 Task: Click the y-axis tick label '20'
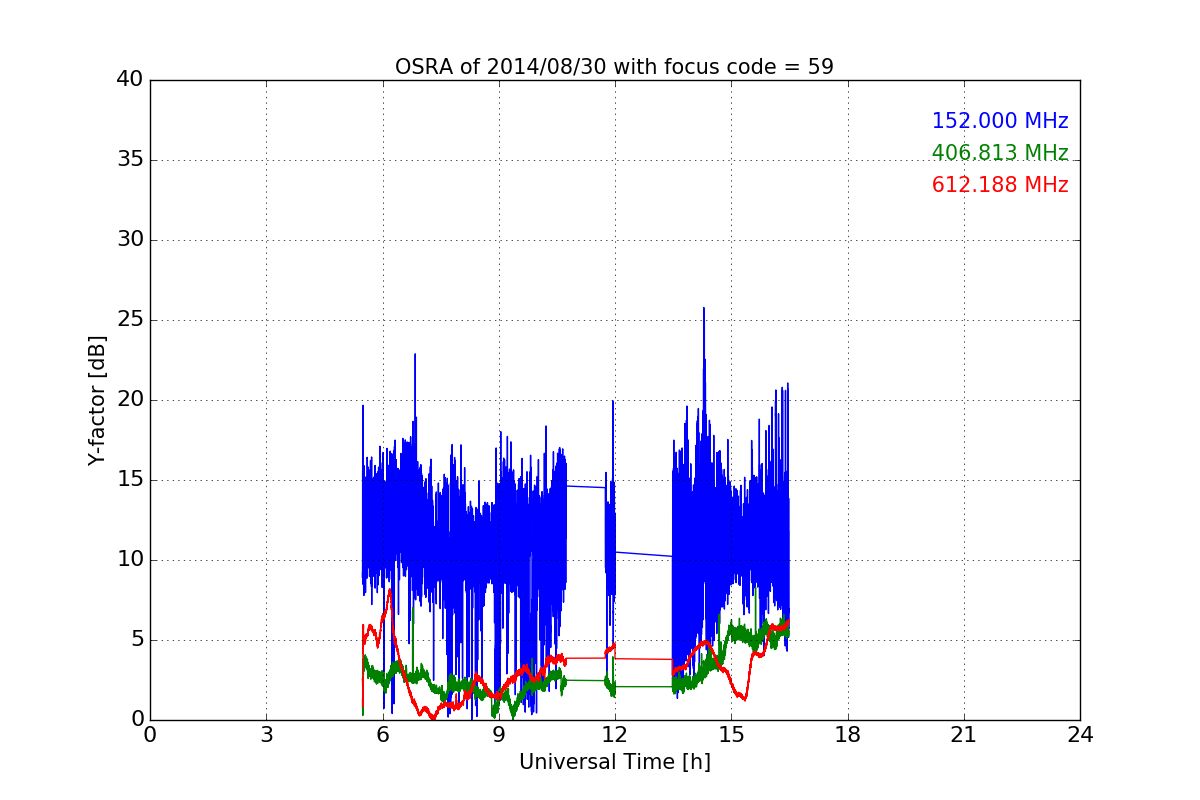[130, 400]
